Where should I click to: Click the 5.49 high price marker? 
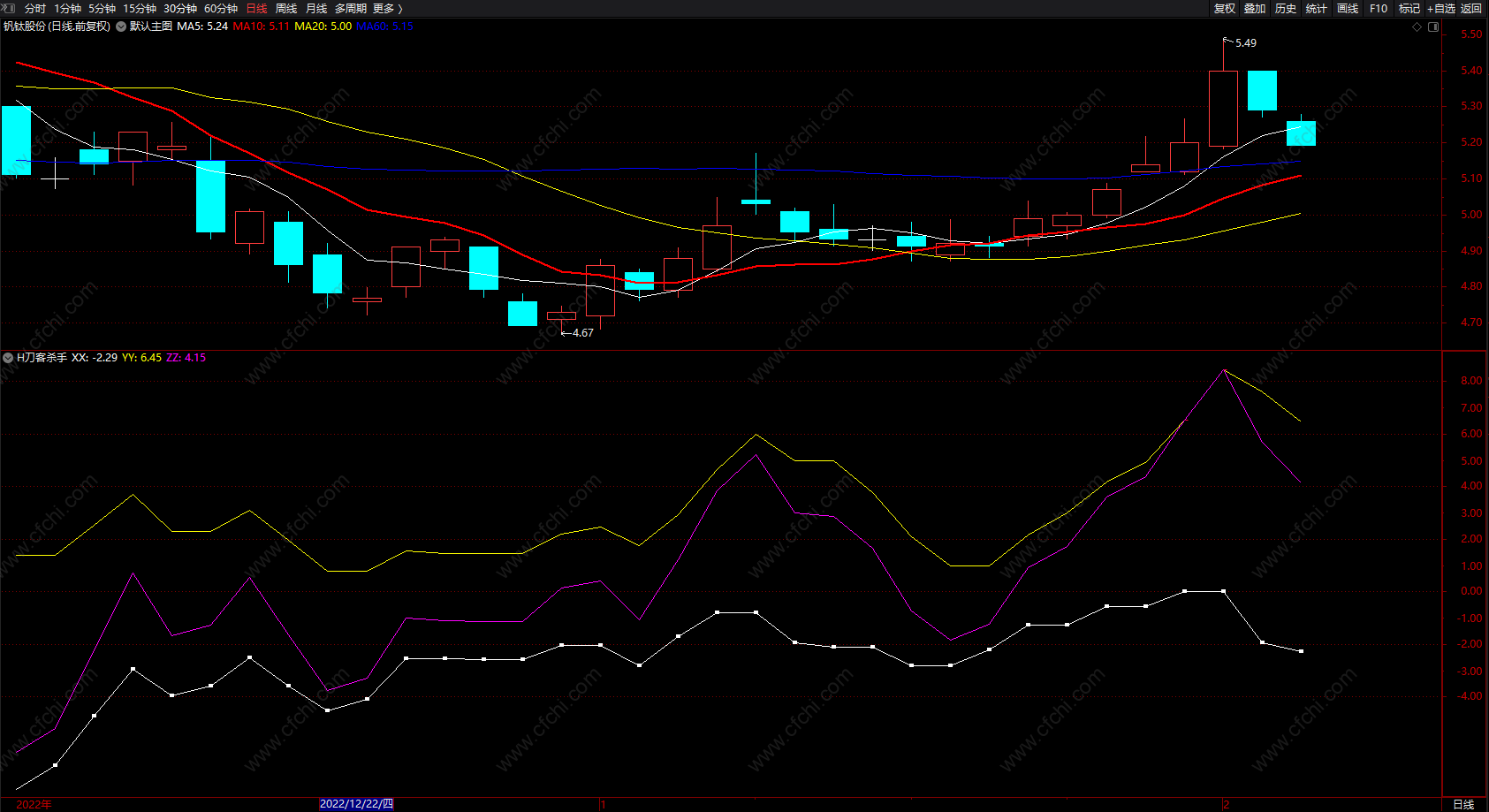1245,43
